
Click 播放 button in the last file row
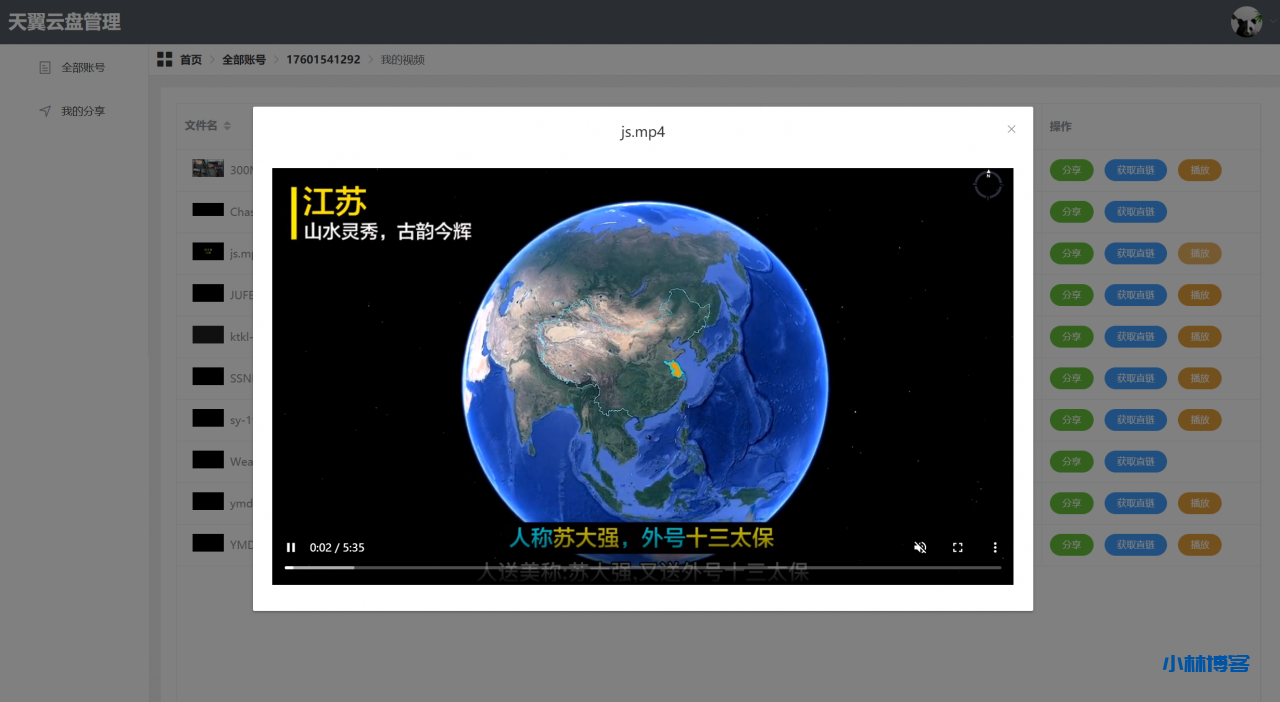click(x=1199, y=545)
